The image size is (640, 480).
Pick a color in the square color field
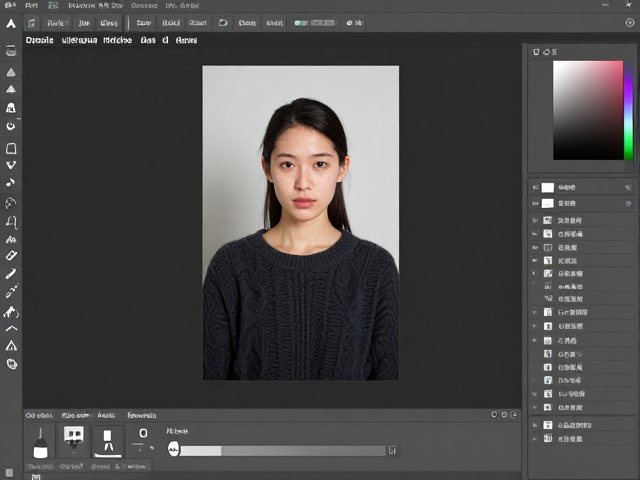[x=588, y=110]
